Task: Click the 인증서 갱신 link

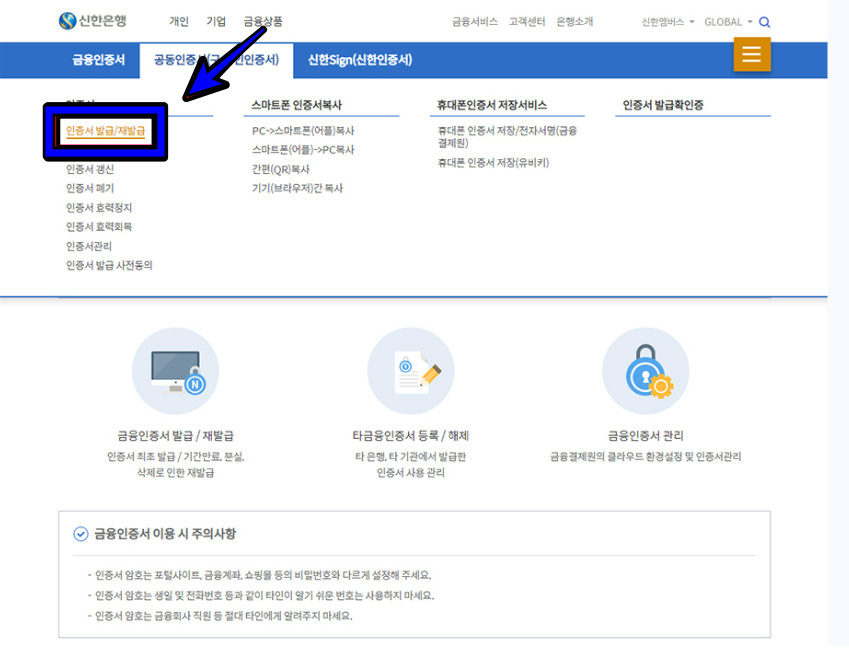Action: (x=90, y=170)
